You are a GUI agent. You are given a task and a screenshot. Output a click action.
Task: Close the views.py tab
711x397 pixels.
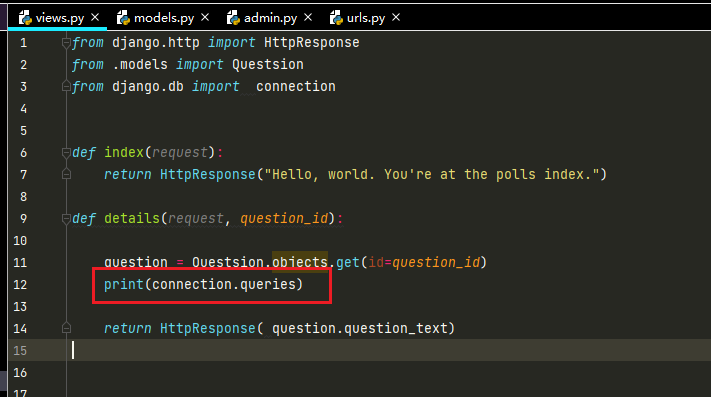[x=95, y=17]
